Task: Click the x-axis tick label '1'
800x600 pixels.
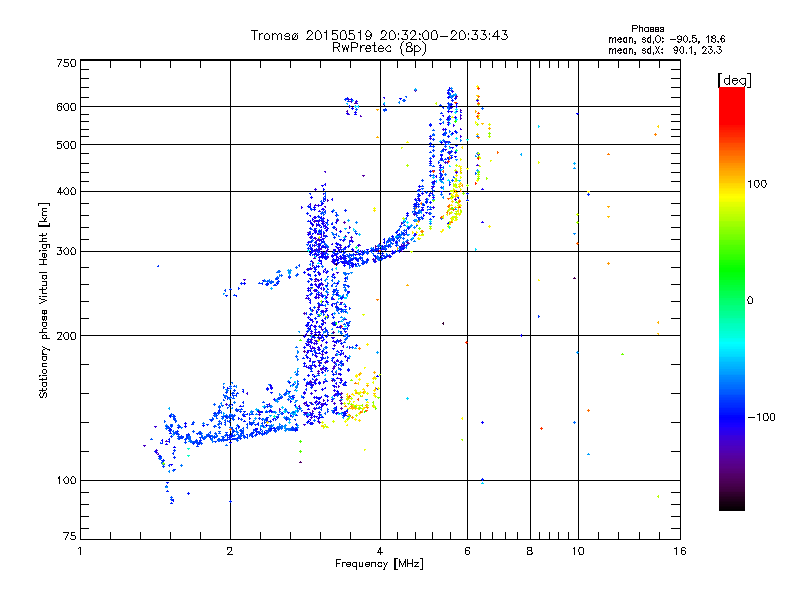Action: (x=80, y=551)
